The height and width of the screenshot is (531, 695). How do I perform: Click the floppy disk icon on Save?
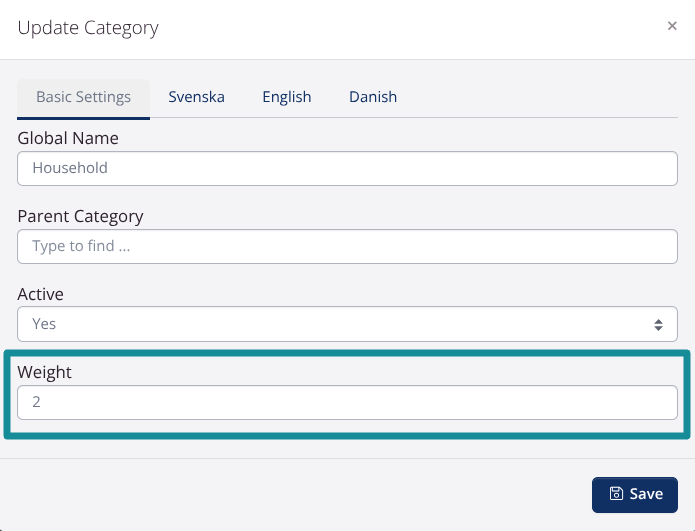616,494
